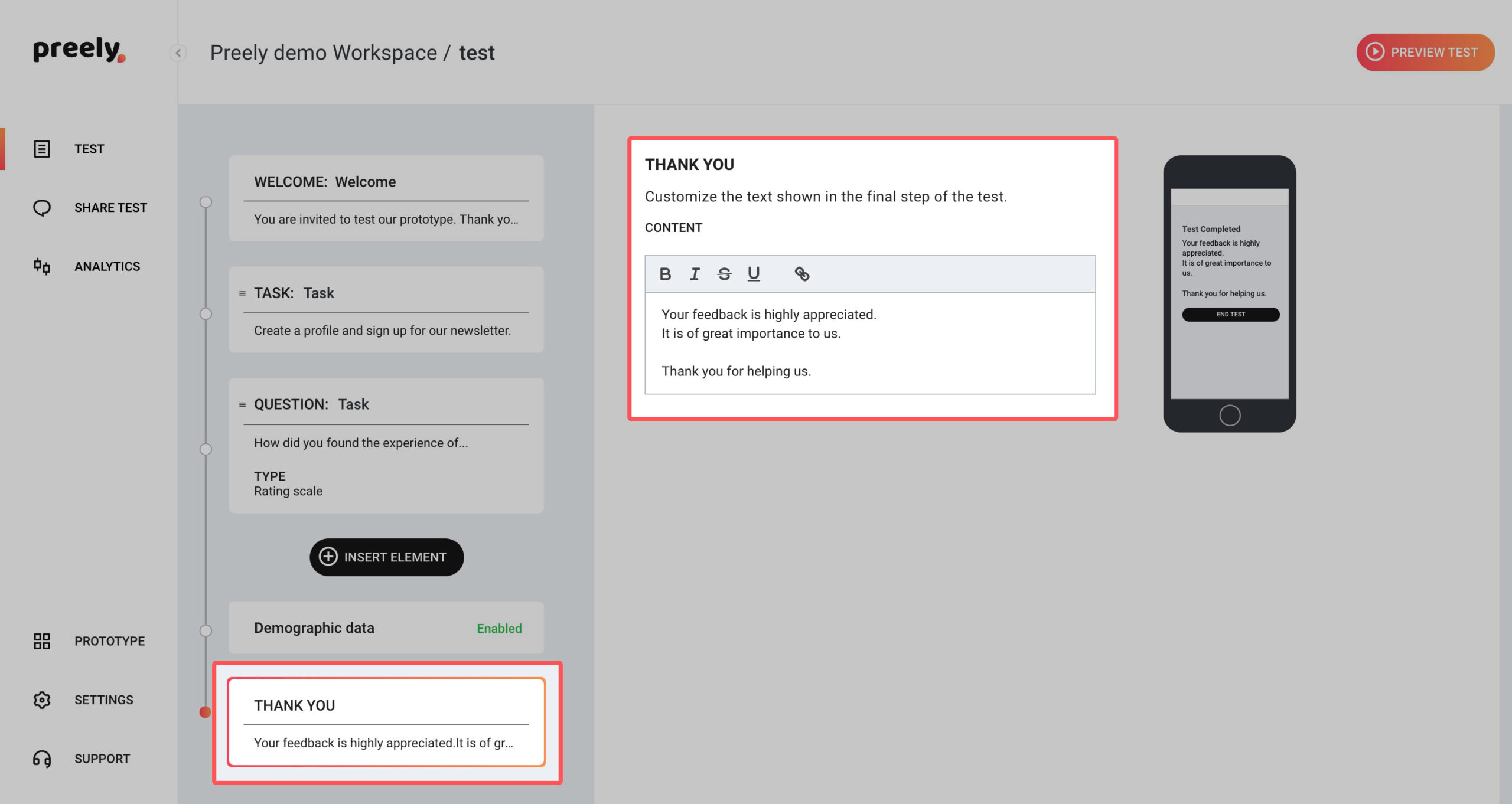Apply strikethrough formatting to text
This screenshot has height=804, width=1512.
[724, 274]
